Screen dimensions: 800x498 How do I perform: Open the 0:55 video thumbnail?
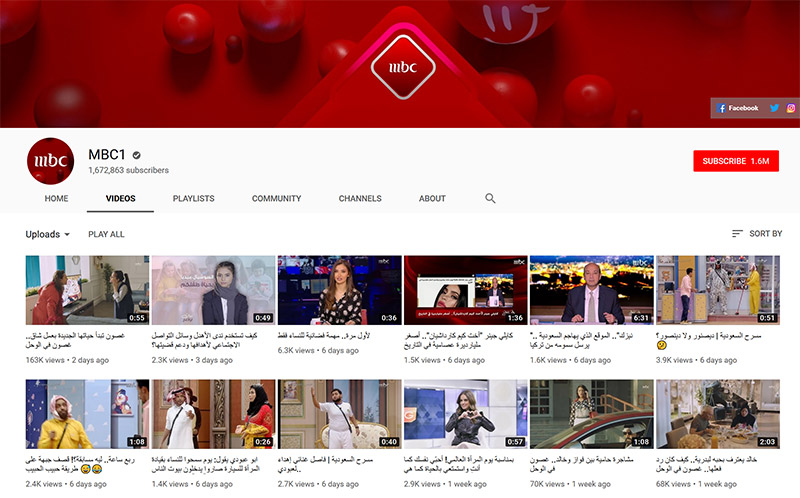(x=87, y=290)
